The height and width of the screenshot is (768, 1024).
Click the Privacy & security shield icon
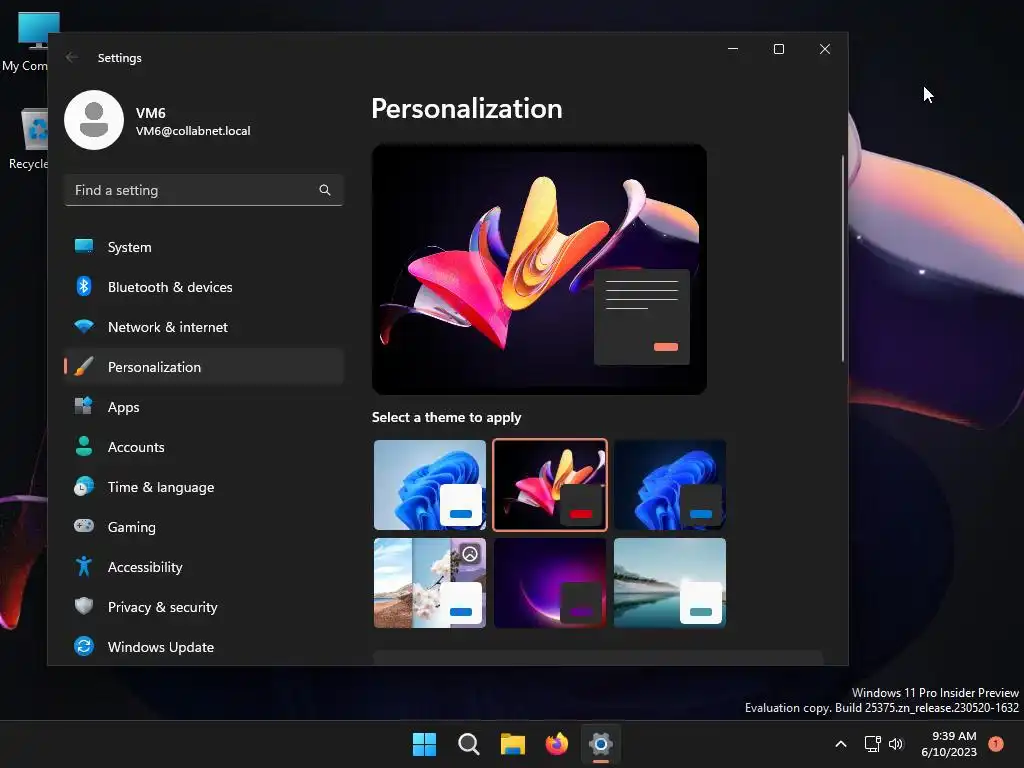(84, 606)
